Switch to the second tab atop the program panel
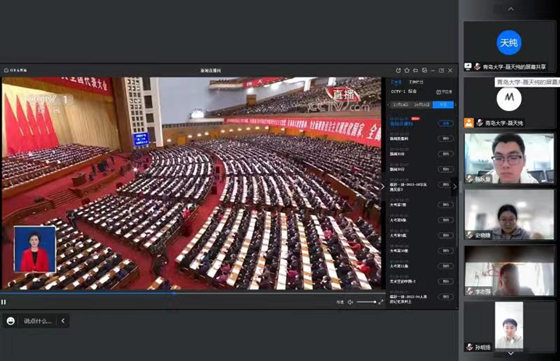560x361 pixels. click(416, 82)
